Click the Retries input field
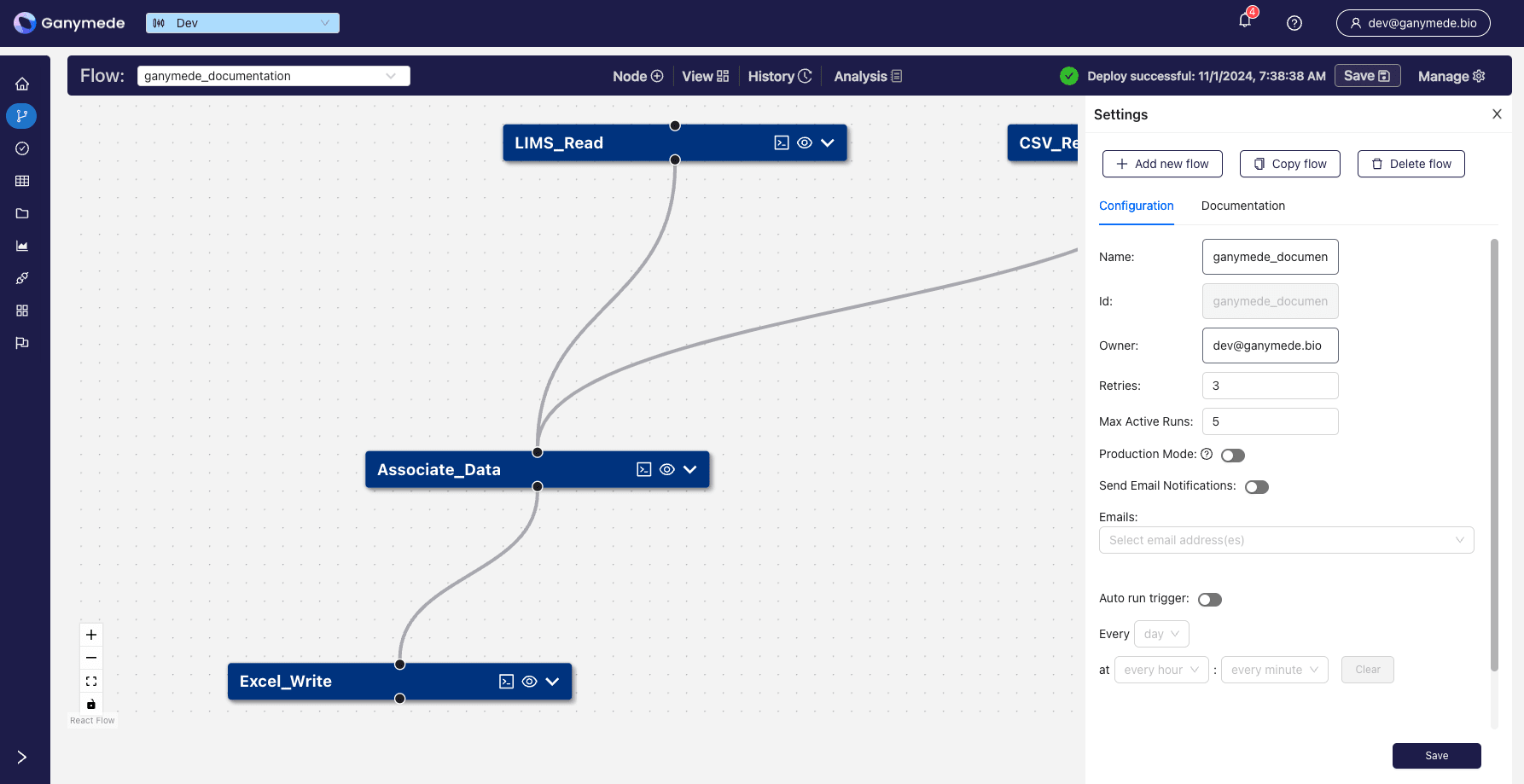Image resolution: width=1524 pixels, height=784 pixels. tap(1271, 386)
